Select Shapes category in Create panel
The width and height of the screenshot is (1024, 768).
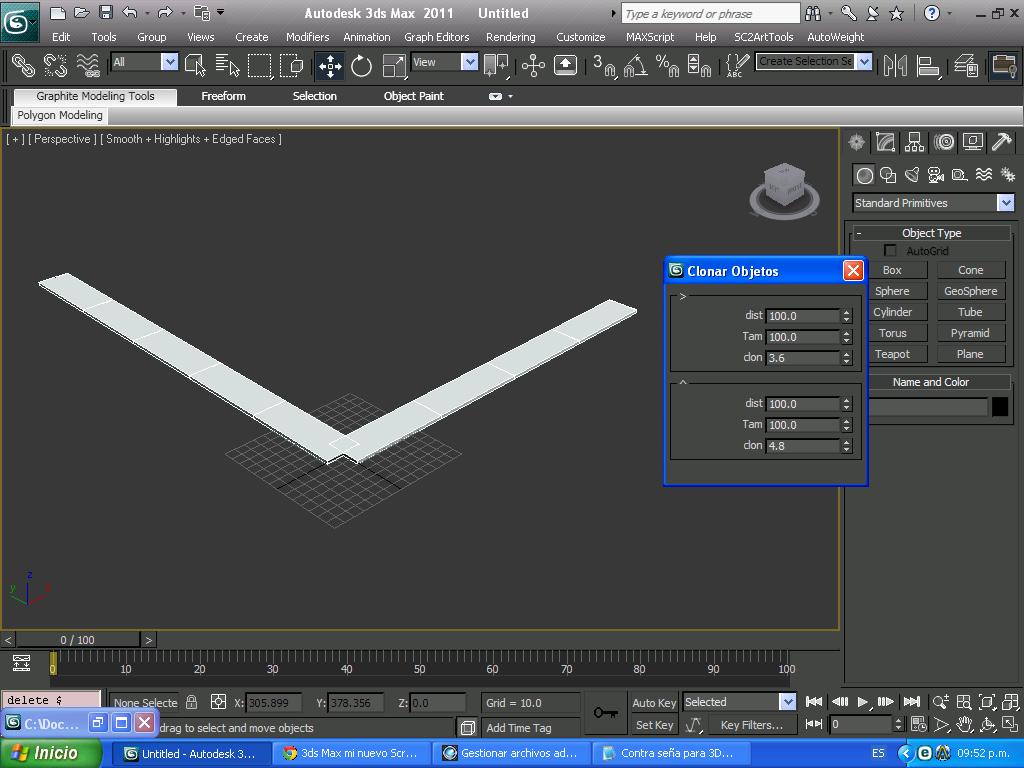click(x=888, y=175)
